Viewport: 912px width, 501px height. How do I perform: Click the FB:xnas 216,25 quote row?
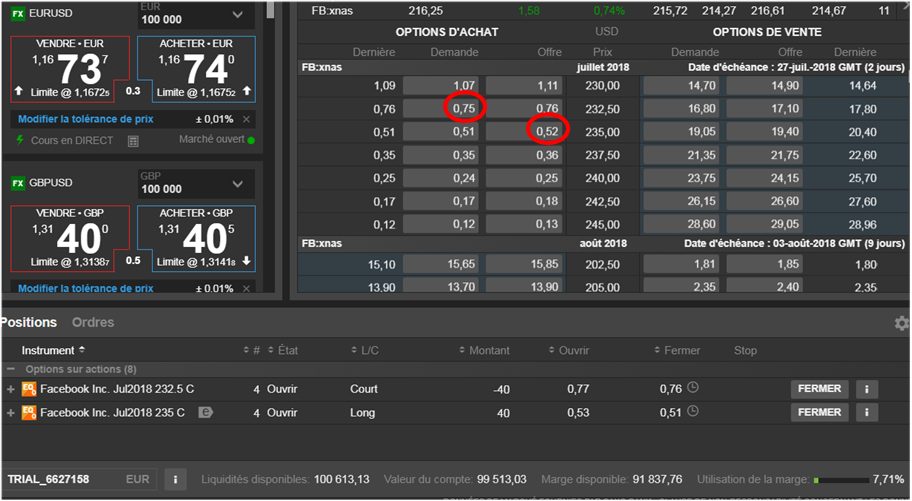602,10
